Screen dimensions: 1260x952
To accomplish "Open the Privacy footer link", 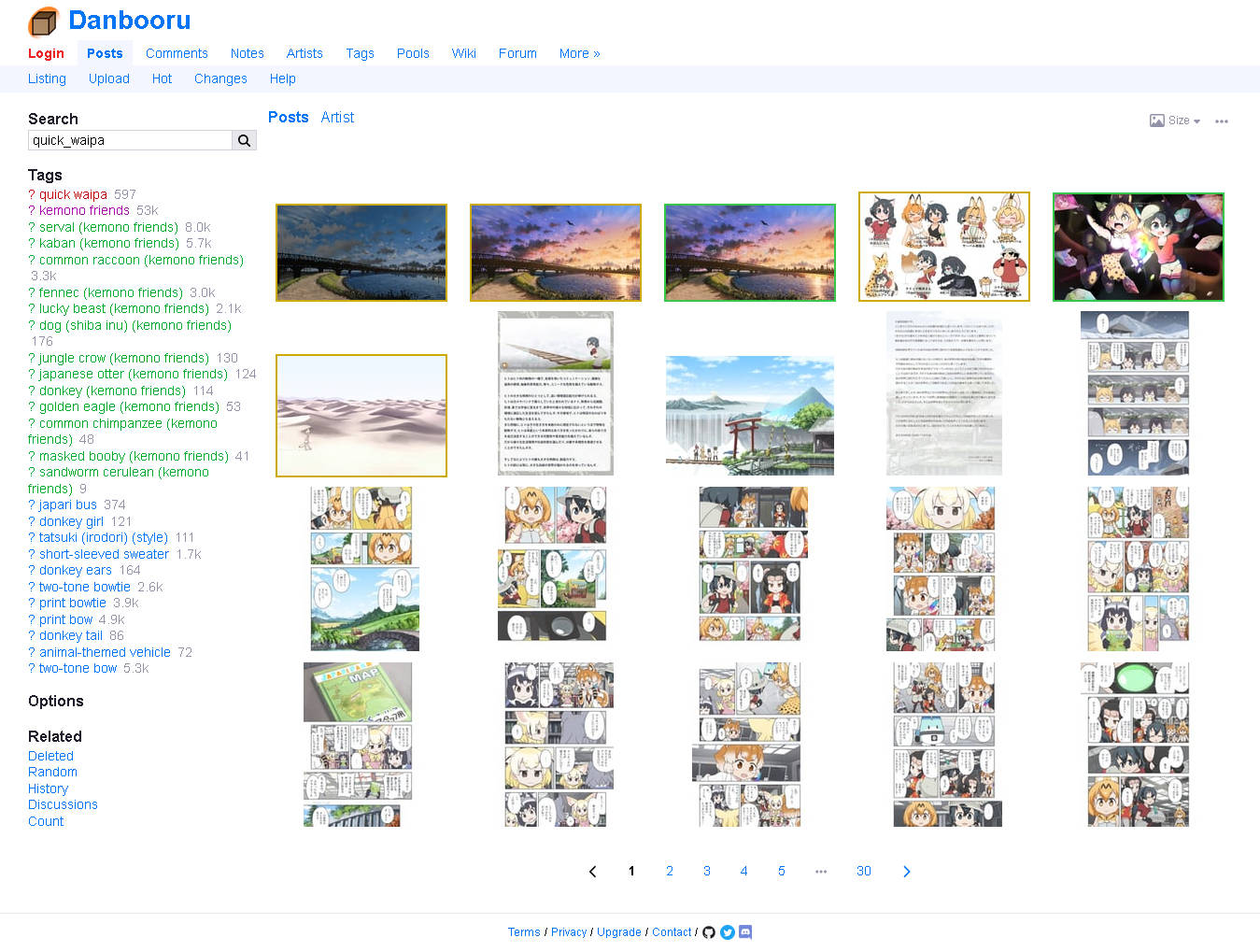I will click(569, 932).
